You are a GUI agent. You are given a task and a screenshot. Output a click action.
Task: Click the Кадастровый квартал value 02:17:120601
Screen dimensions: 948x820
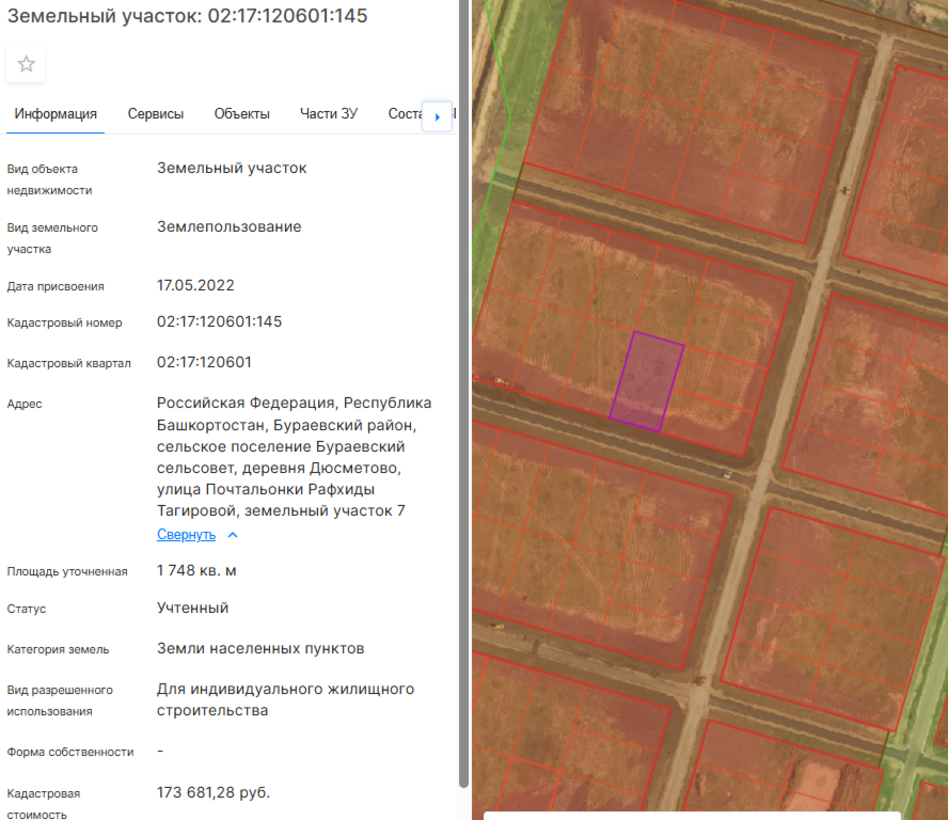click(x=204, y=362)
